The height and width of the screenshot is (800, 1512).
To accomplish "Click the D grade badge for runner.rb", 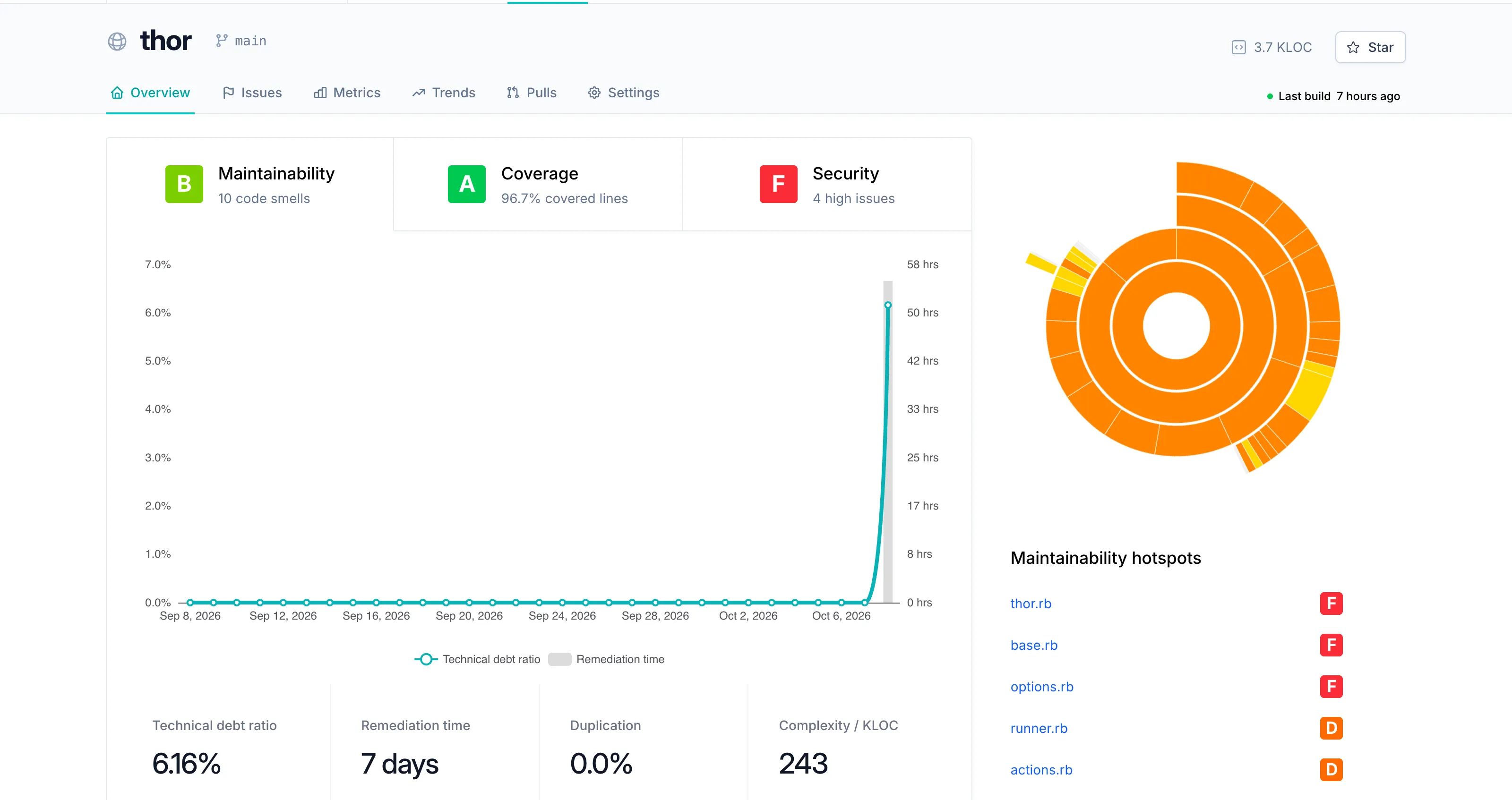I will click(1331, 728).
